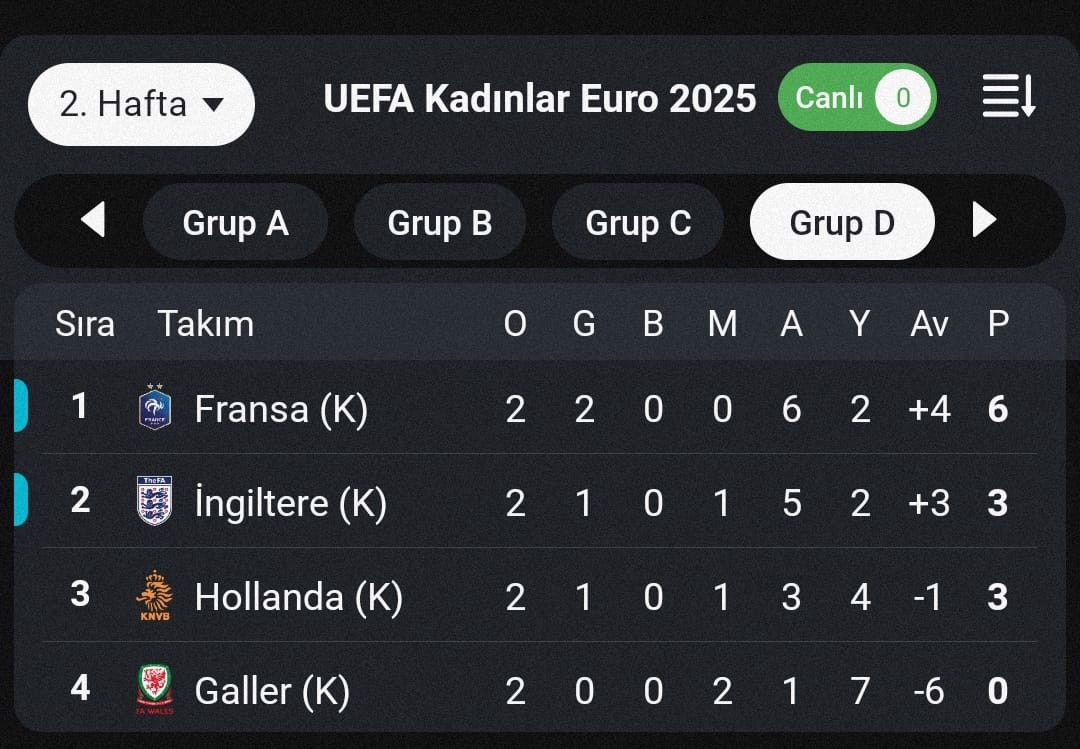Open İngiltere (K) team page
Viewport: 1080px width, 749px height.
point(291,502)
